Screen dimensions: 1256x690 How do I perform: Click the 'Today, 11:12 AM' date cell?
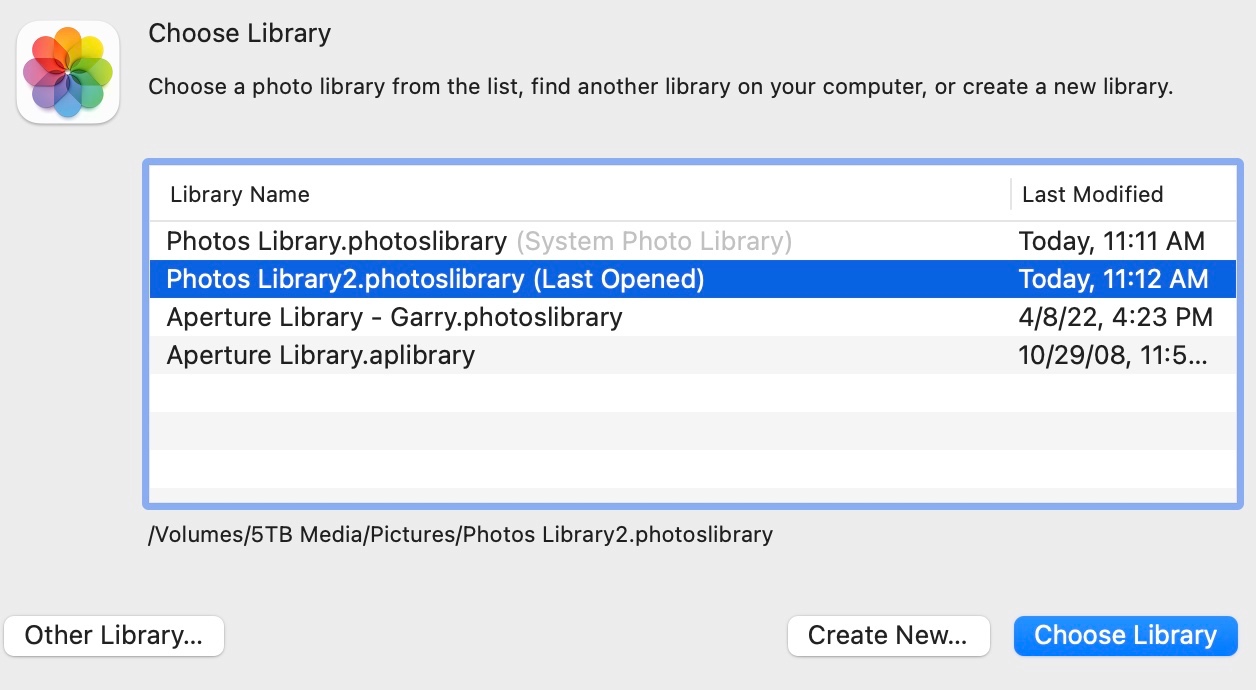tap(1113, 279)
